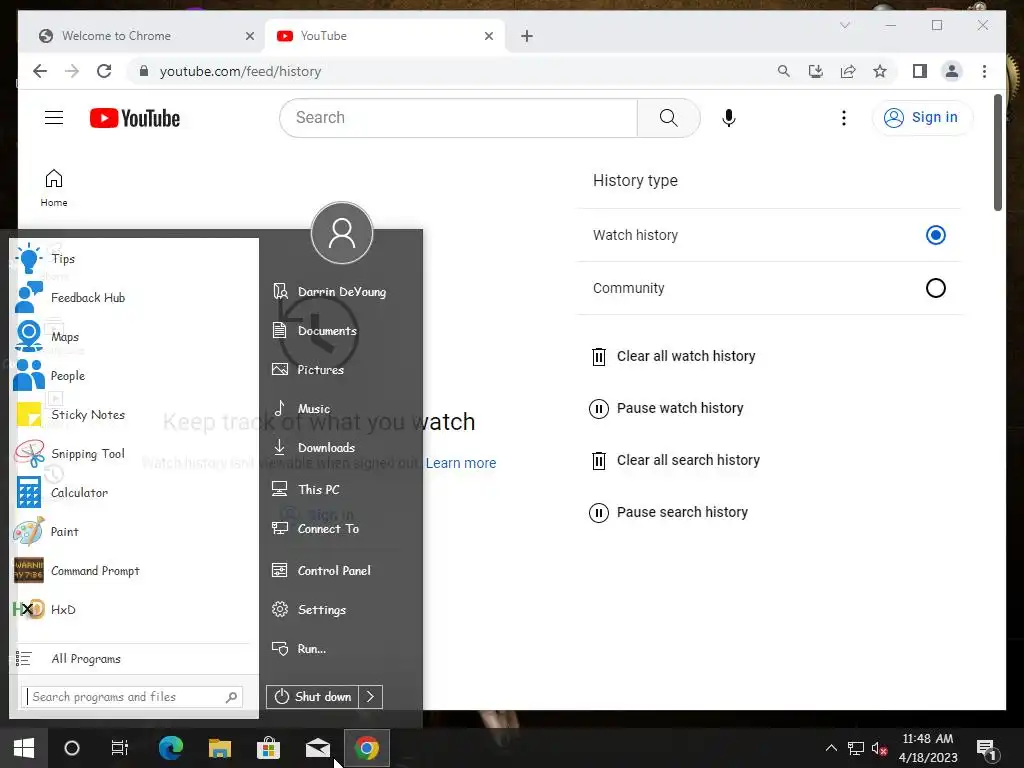Open Documents from the Start menu

click(315, 330)
